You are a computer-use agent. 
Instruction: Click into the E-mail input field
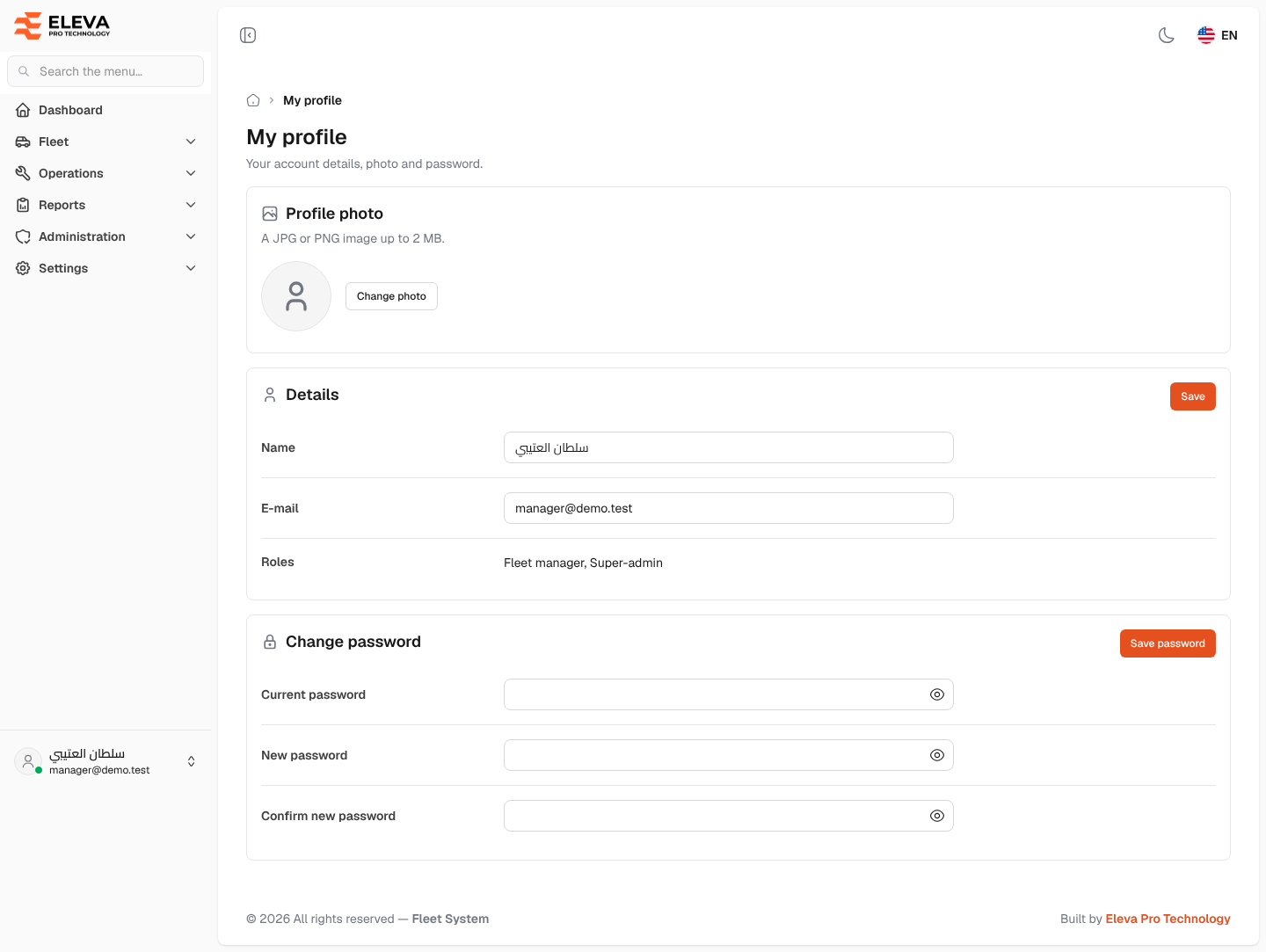[729, 508]
